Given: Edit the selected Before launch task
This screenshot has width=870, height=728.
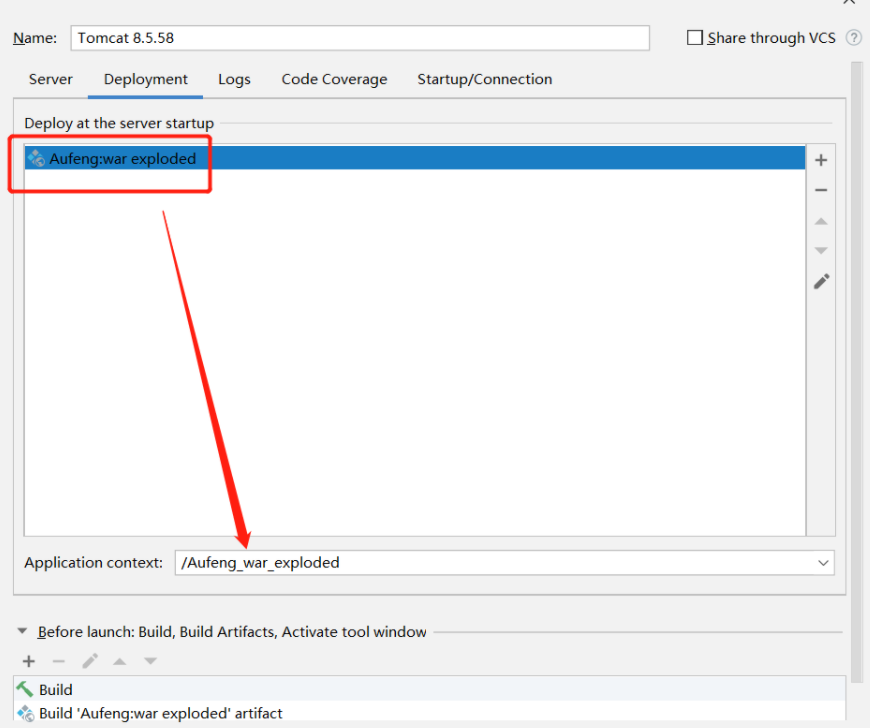Looking at the screenshot, I should coord(90,661).
